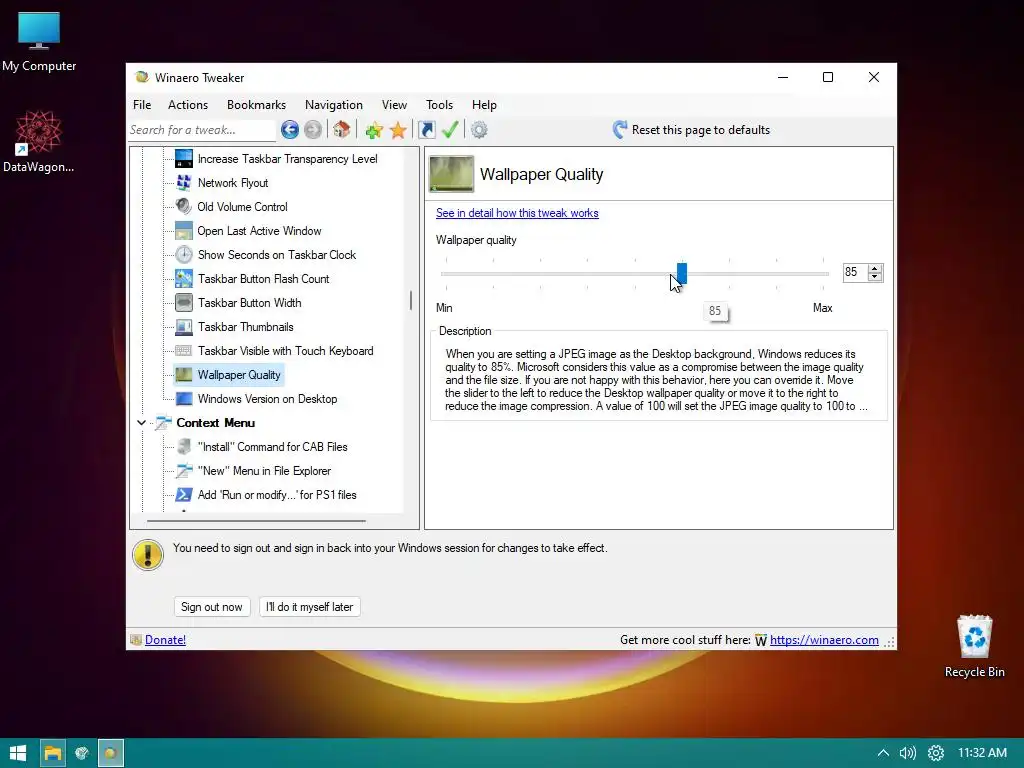Open the Help menu
1024x768 pixels.
[485, 104]
